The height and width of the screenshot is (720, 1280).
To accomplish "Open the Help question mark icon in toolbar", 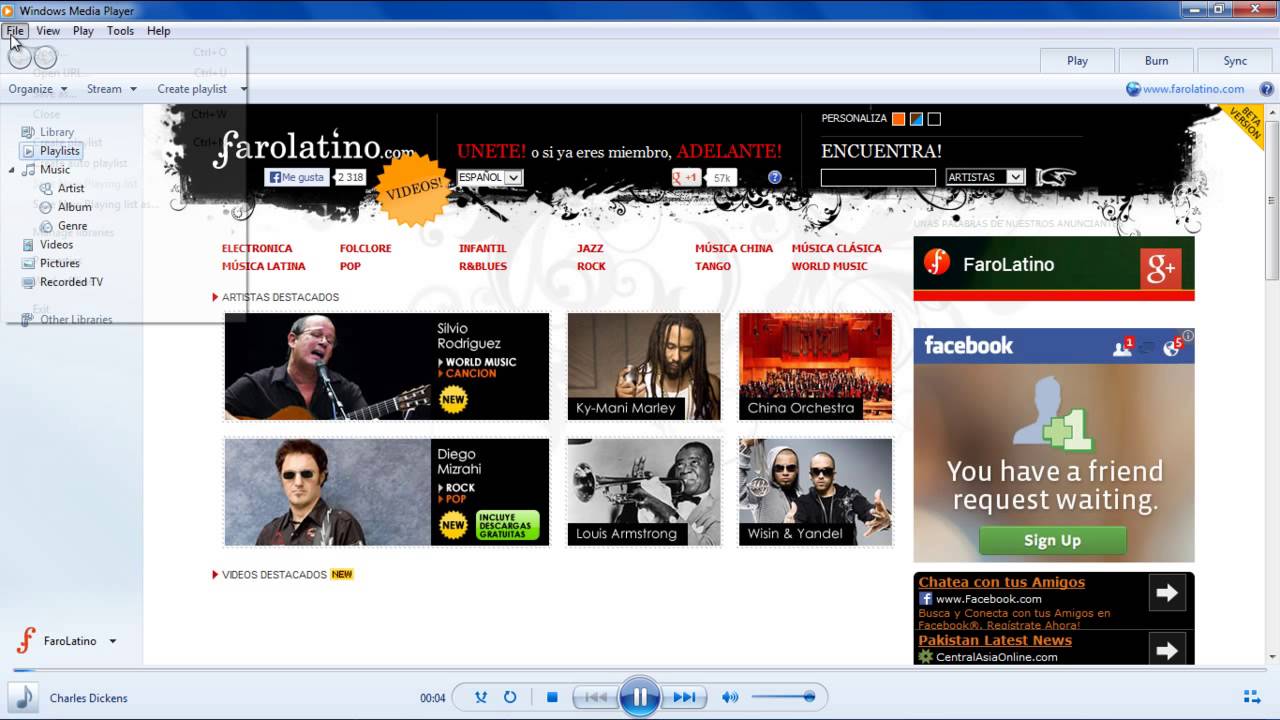I will click(1266, 89).
